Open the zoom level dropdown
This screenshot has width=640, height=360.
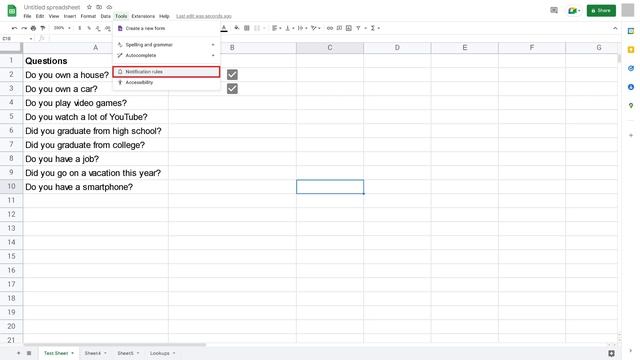tap(62, 28)
